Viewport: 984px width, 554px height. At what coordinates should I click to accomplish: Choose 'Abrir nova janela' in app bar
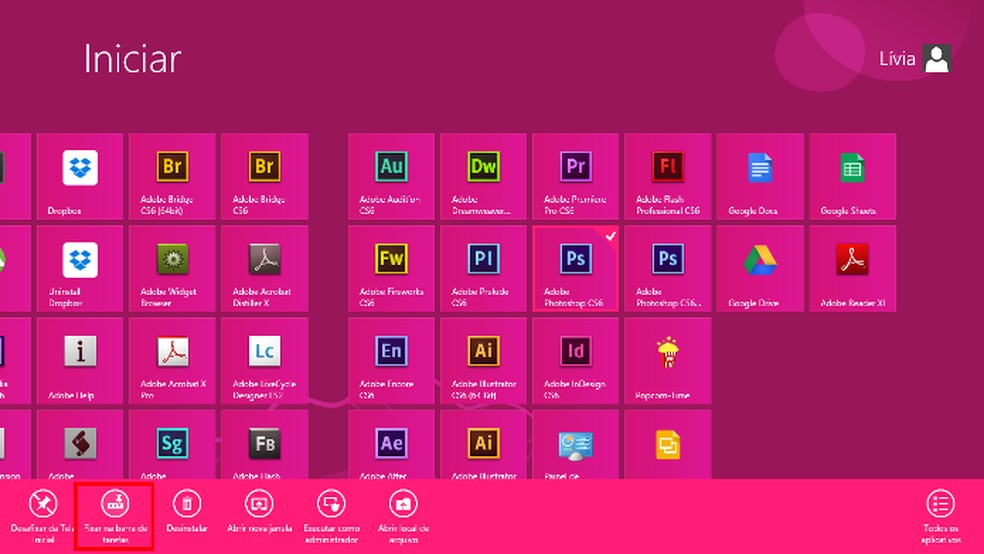click(258, 504)
